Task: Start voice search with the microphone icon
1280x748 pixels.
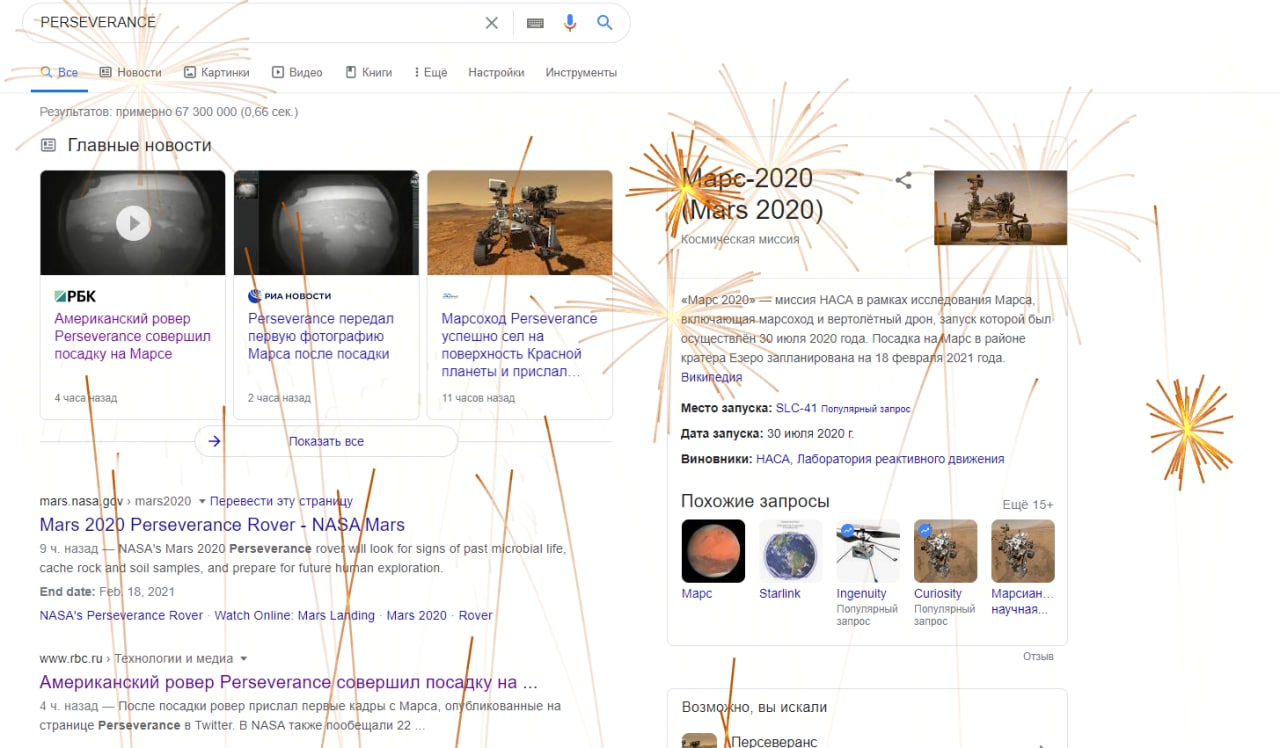Action: tap(570, 22)
